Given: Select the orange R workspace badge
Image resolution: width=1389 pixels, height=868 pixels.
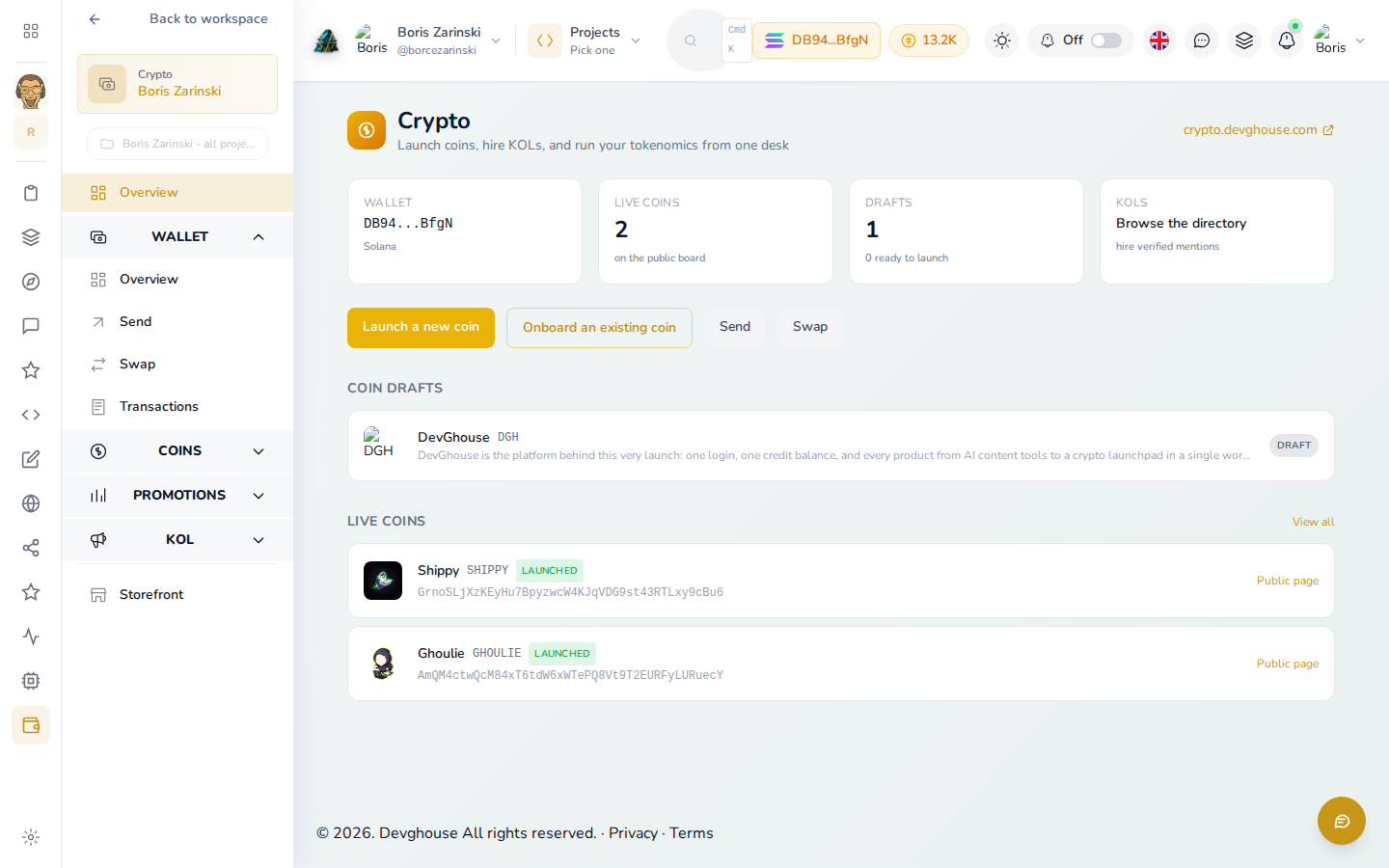Looking at the screenshot, I should click(31, 132).
